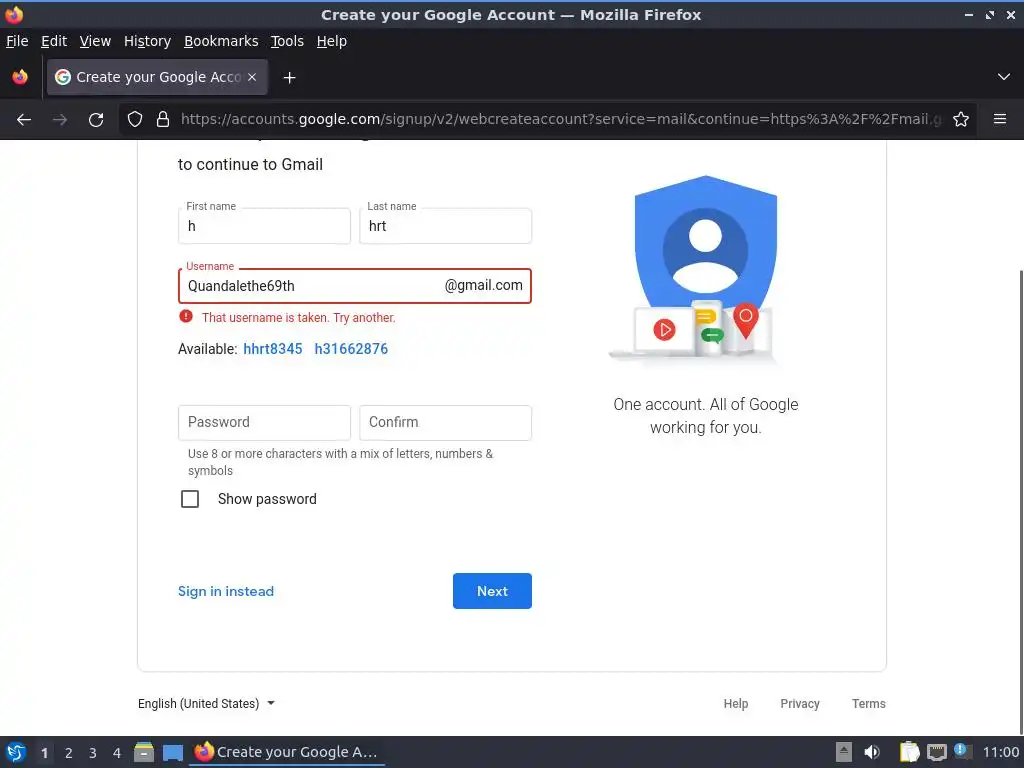Open Firefox View pinned icon
The height and width of the screenshot is (768, 1024).
pos(20,77)
